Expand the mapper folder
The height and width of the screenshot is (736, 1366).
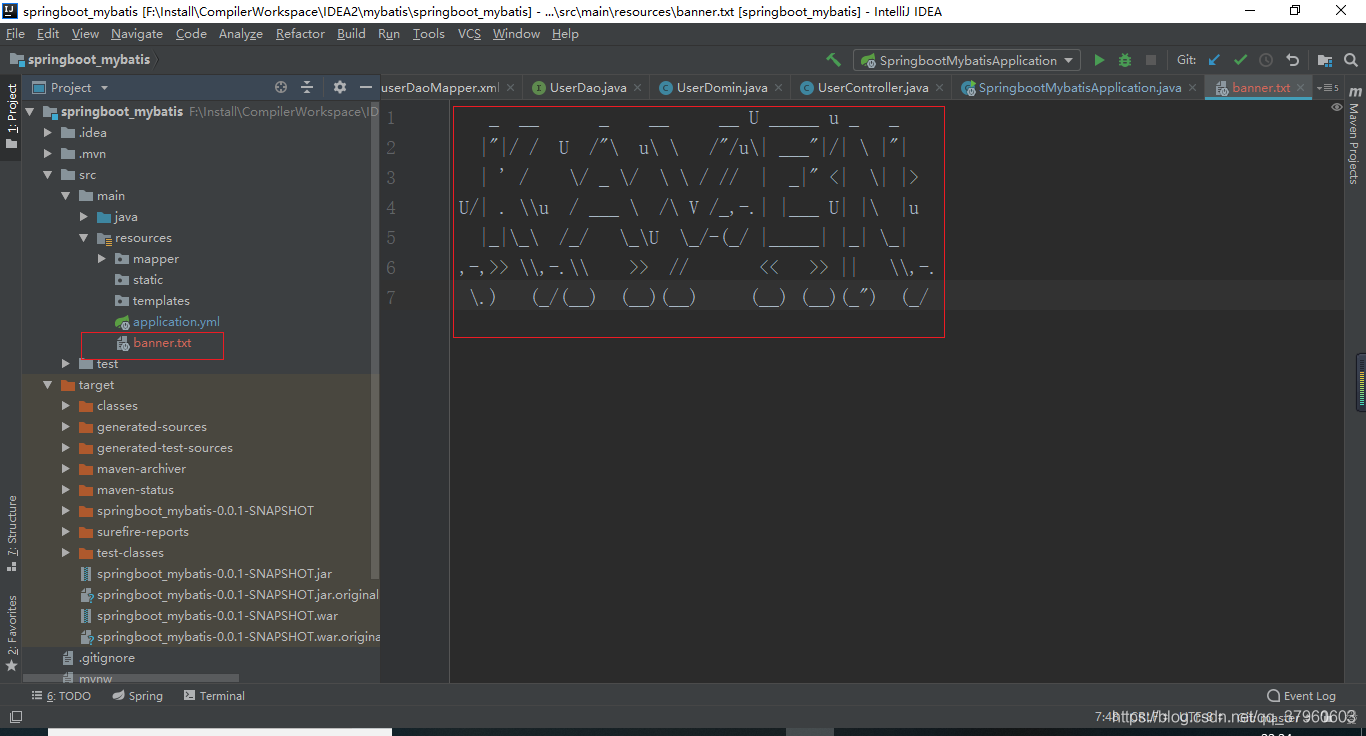(x=102, y=259)
